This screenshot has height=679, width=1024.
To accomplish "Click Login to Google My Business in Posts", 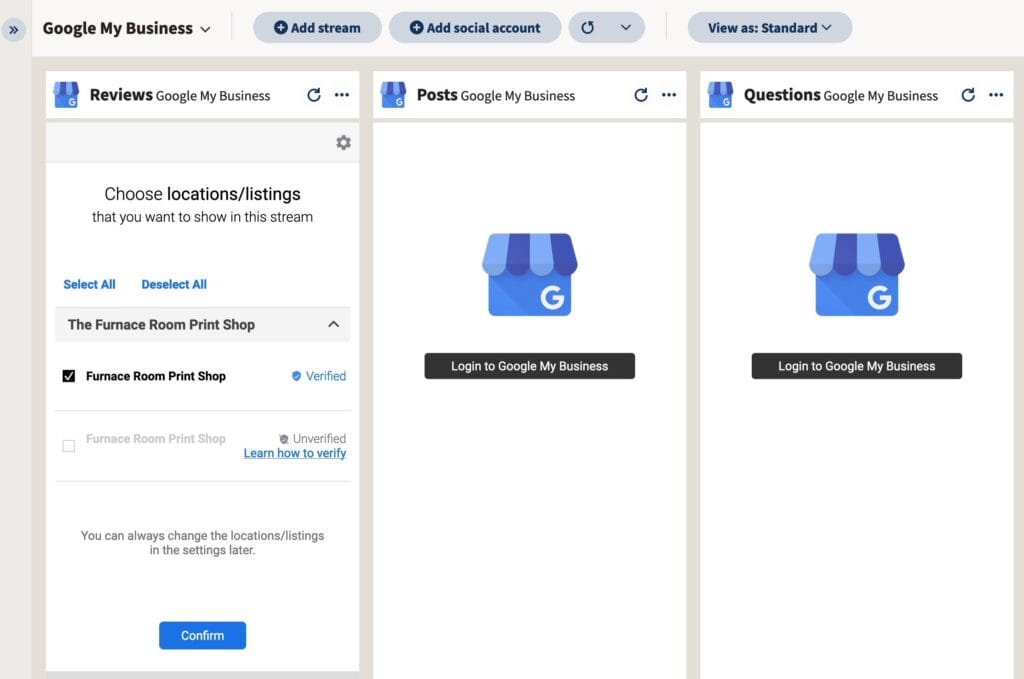I will [530, 366].
